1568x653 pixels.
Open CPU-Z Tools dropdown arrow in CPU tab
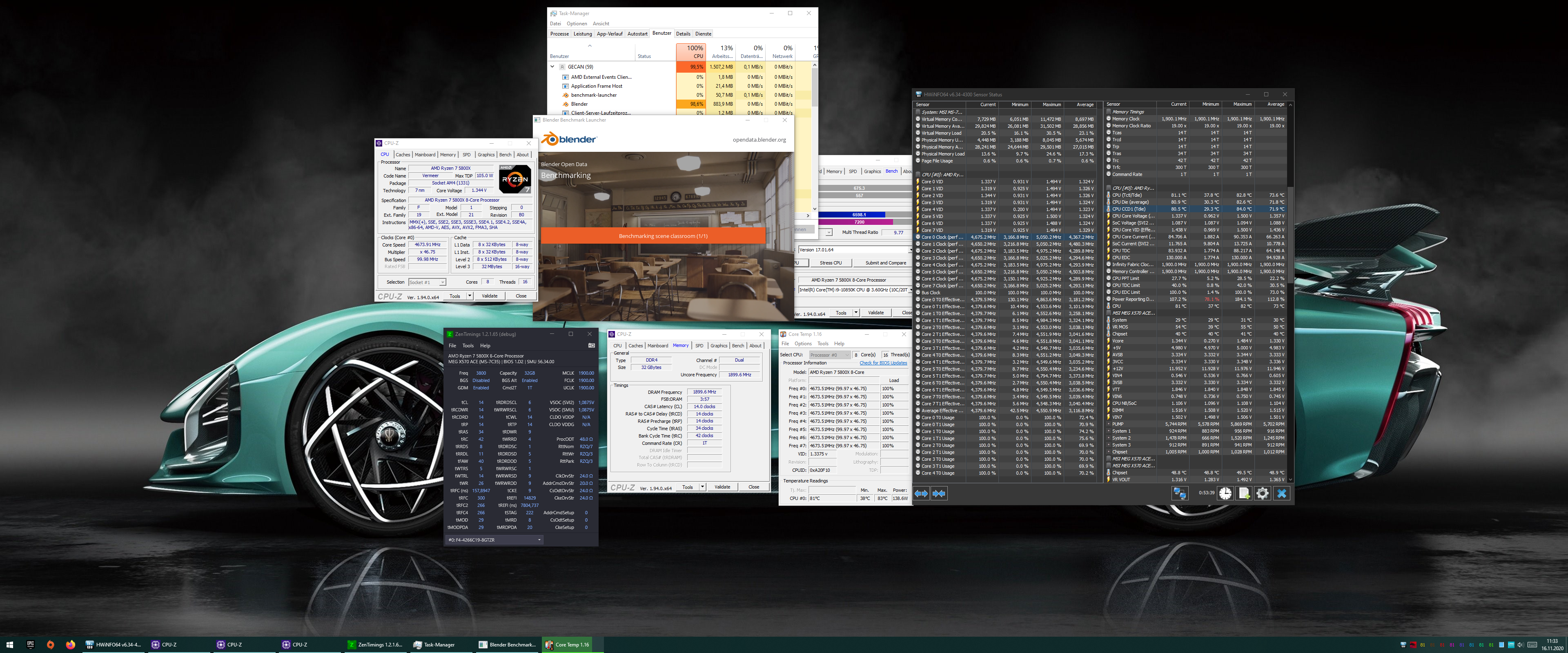point(469,296)
